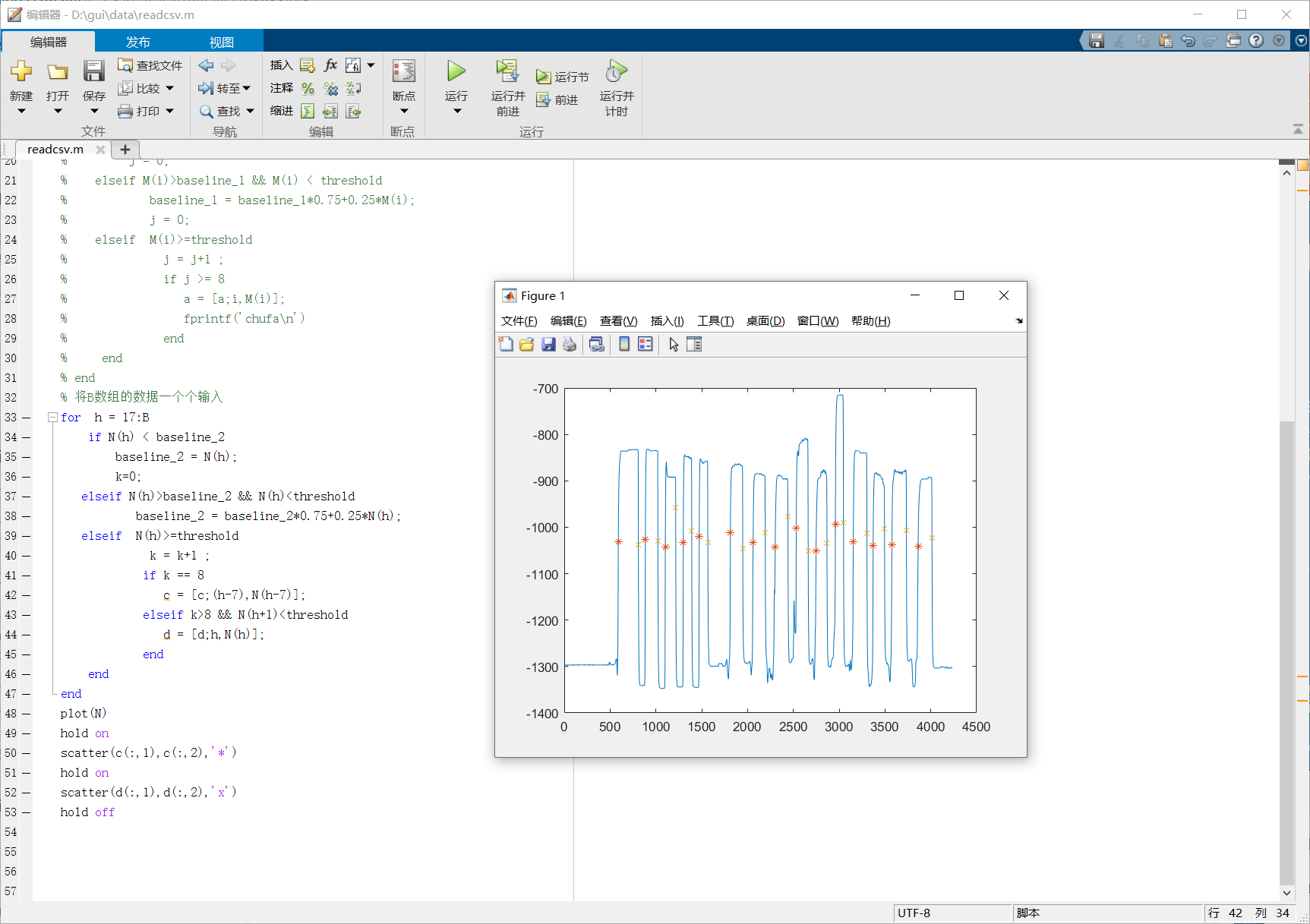Screen dimensions: 1310x924
Task: Click Print Figure icon in Figure 1 toolbar
Action: click(x=570, y=344)
